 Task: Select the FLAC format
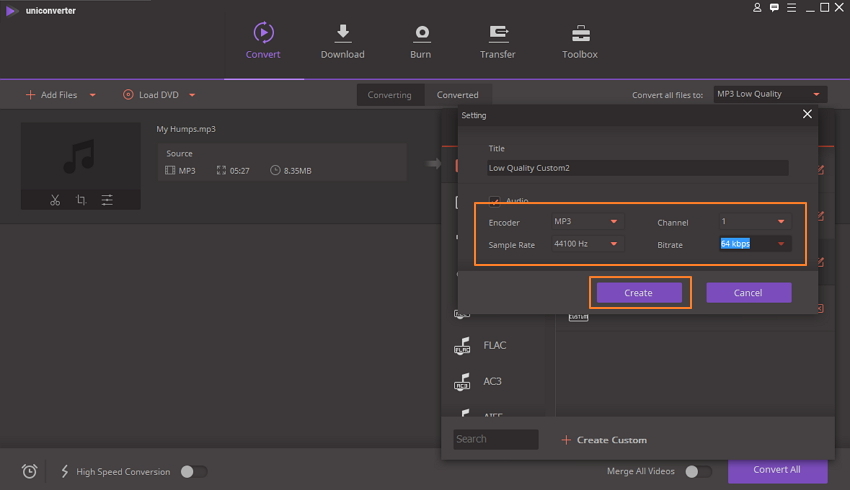(494, 345)
